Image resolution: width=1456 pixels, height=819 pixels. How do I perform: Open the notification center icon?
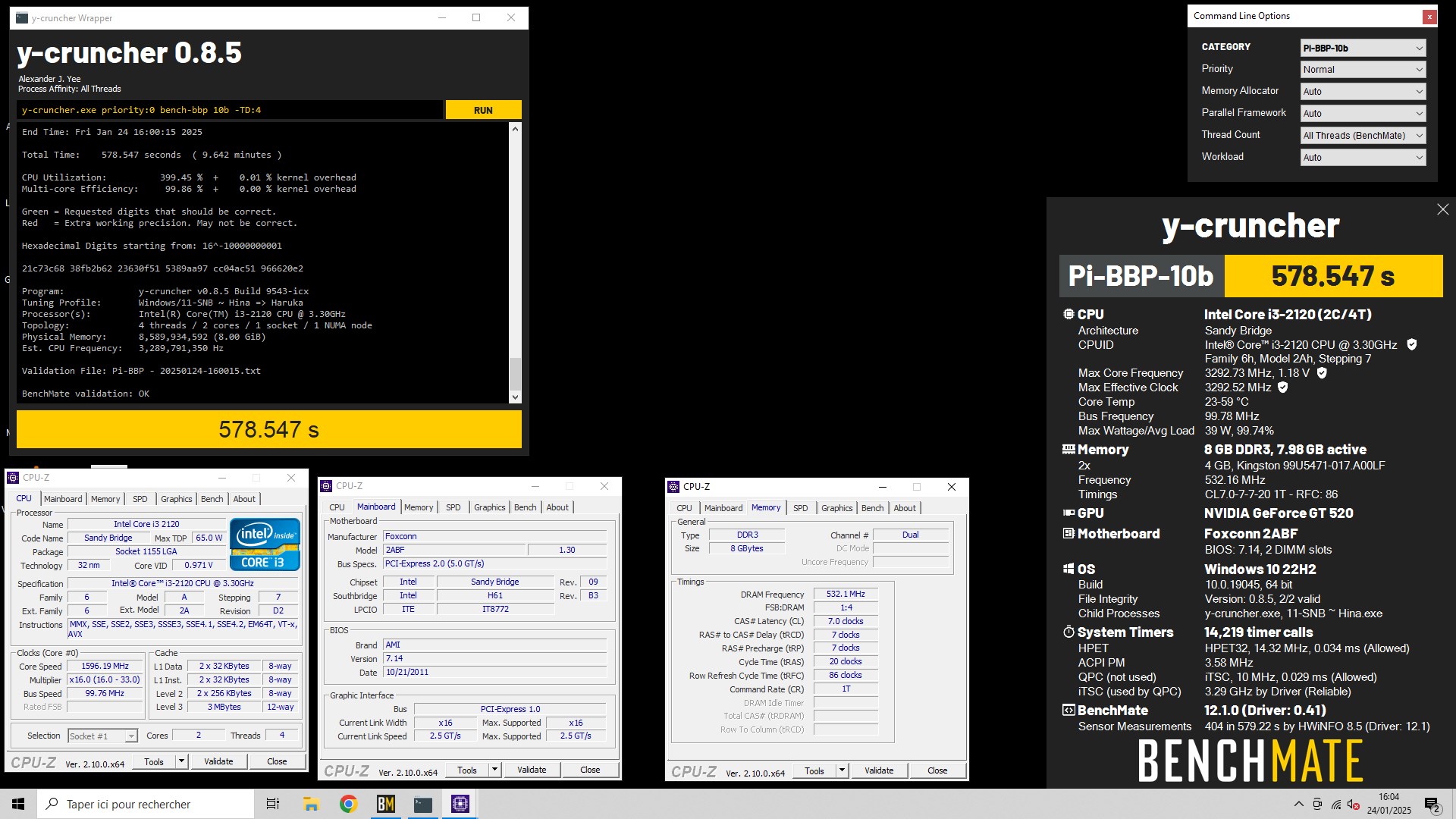pyautogui.click(x=1432, y=805)
